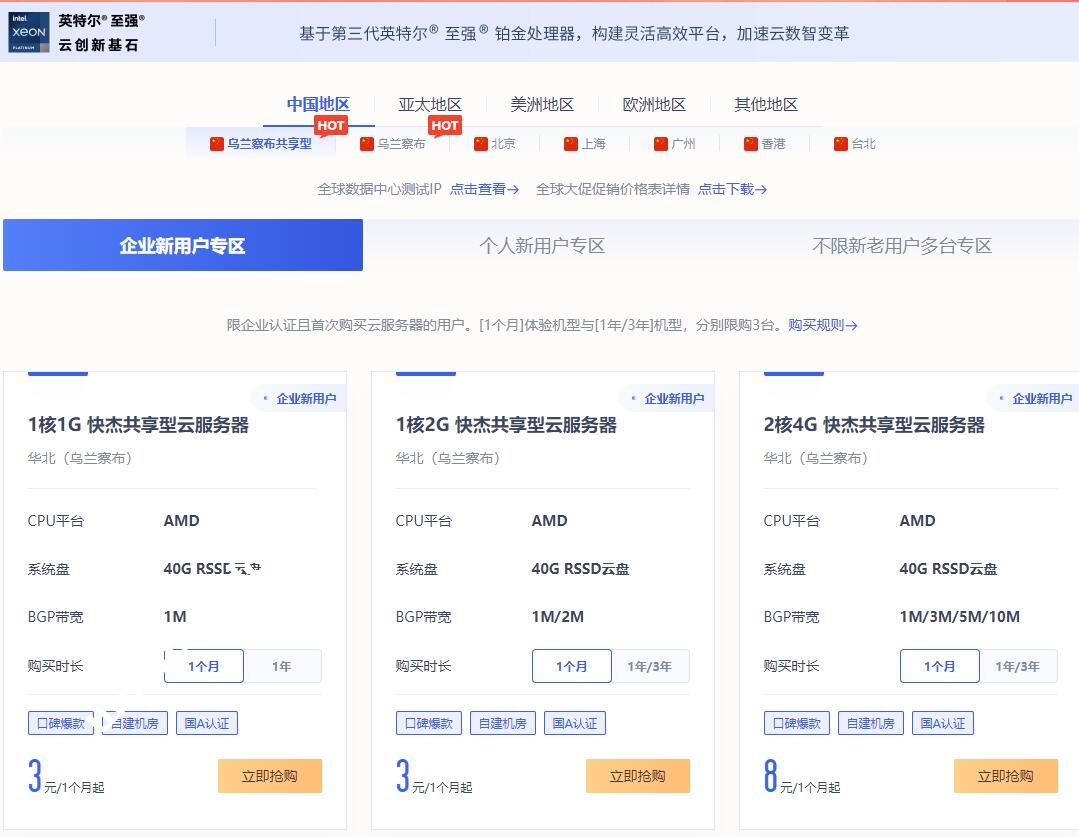Switch to 亚太地区 region tab
The image size is (1079, 837).
[x=430, y=105]
